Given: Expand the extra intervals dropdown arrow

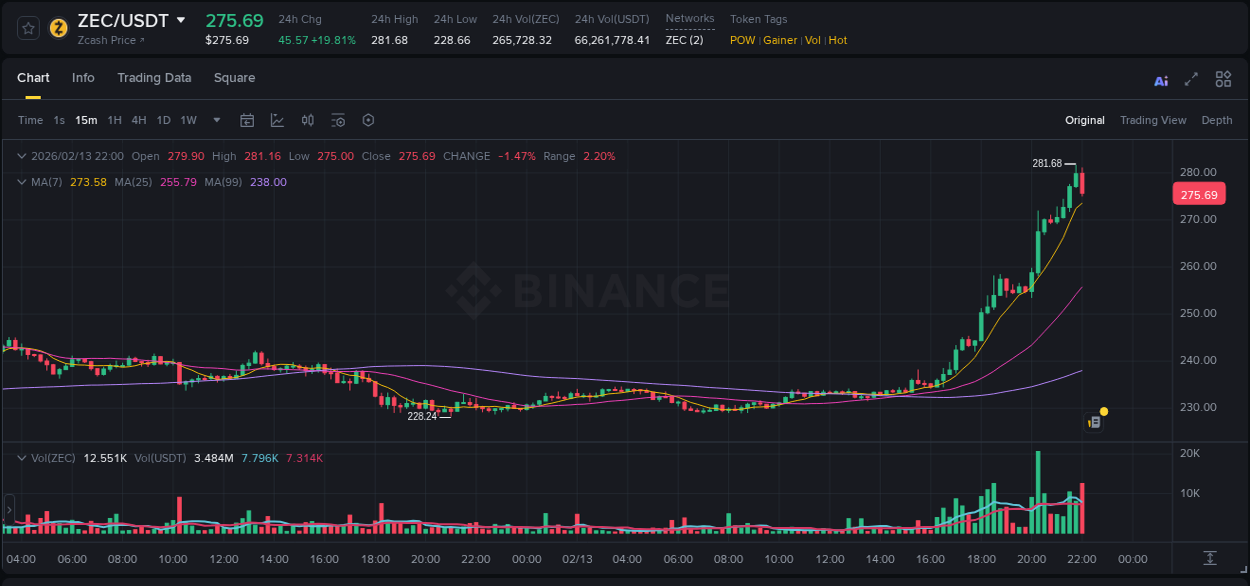Looking at the screenshot, I should [215, 120].
